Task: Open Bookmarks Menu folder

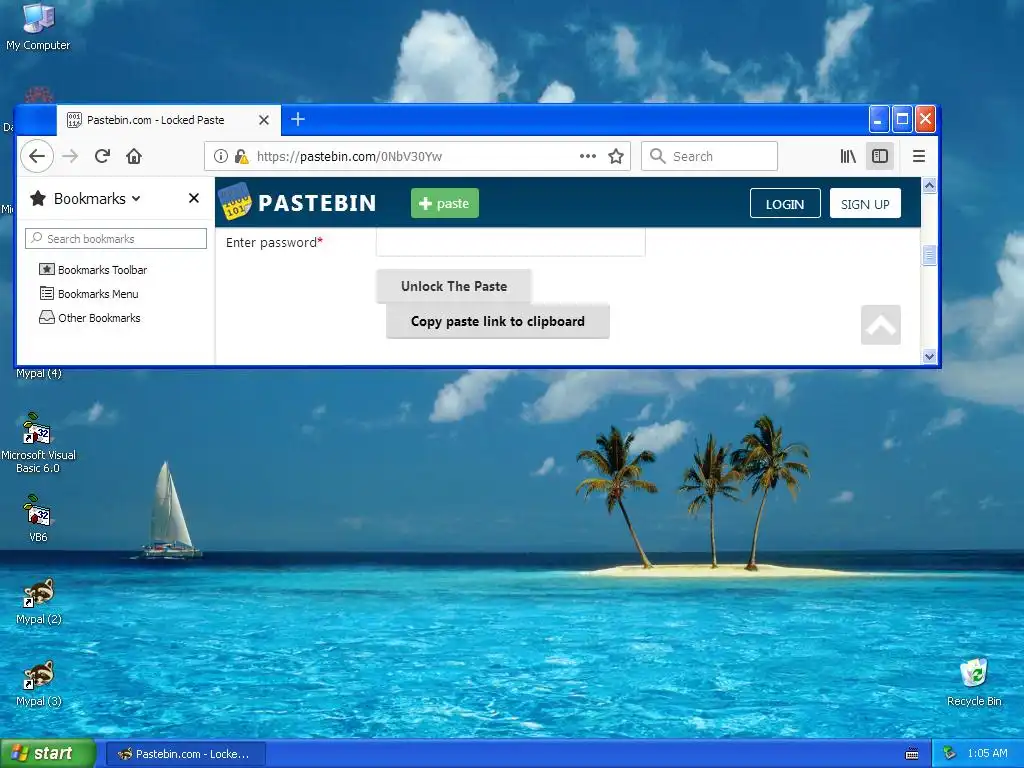Action: coord(89,294)
